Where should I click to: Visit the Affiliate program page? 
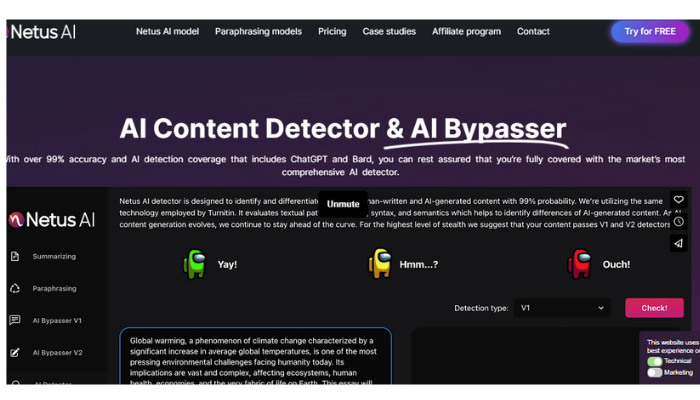pos(466,32)
